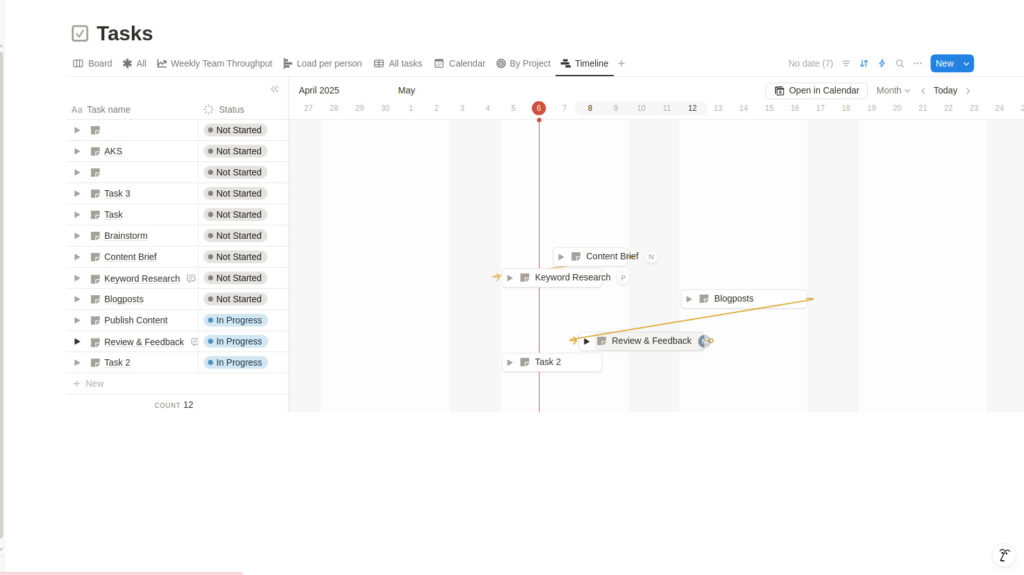This screenshot has width=1024, height=575.
Task: Open the Weekly Team Throughput tab
Action: tap(214, 63)
